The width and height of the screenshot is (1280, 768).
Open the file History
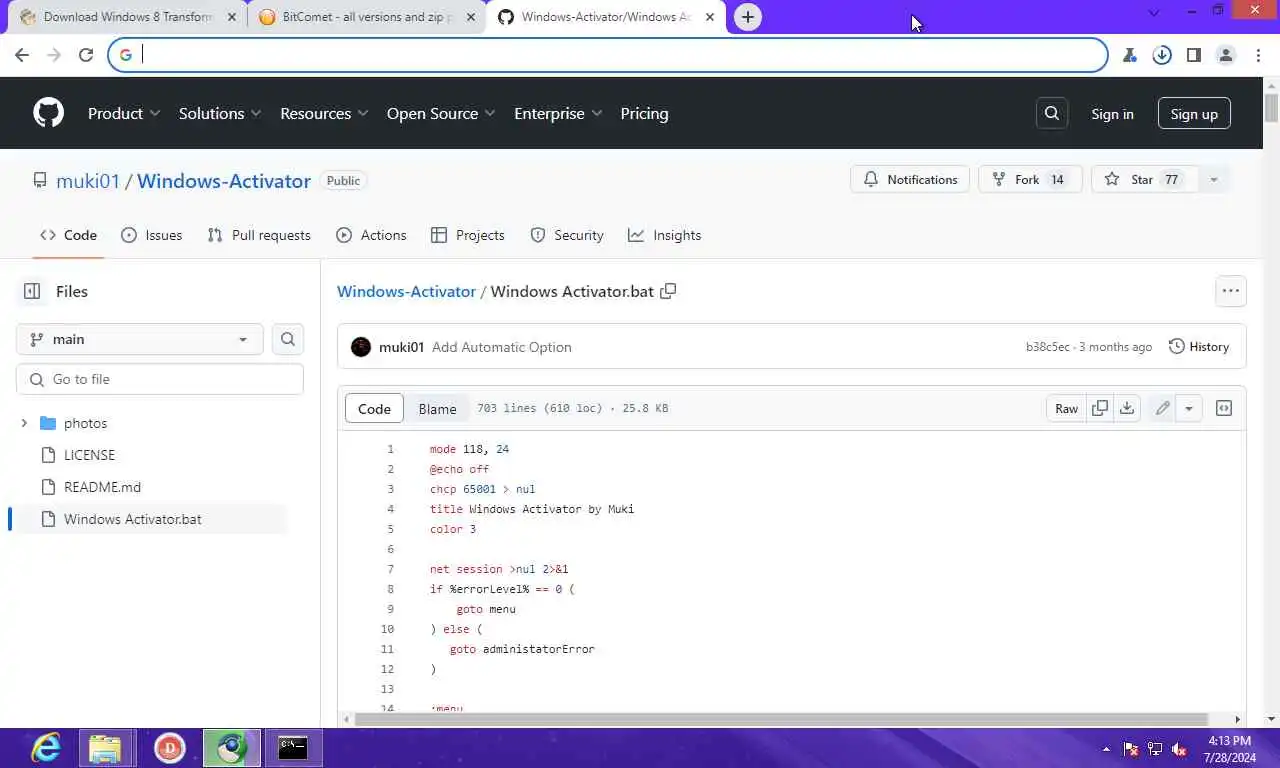coord(1198,347)
